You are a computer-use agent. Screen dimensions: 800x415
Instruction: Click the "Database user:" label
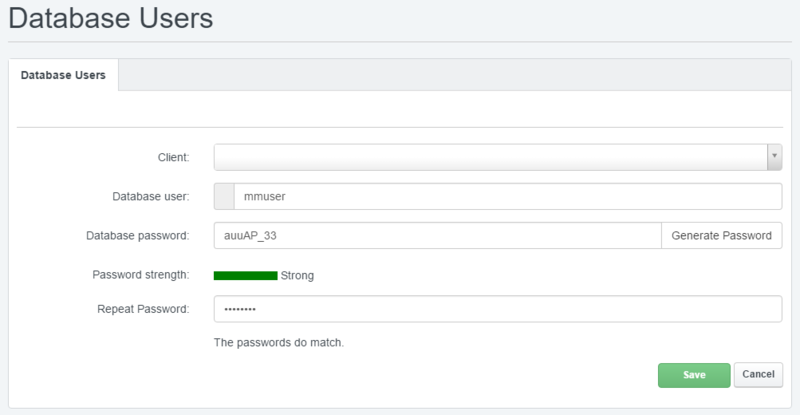tap(151, 197)
